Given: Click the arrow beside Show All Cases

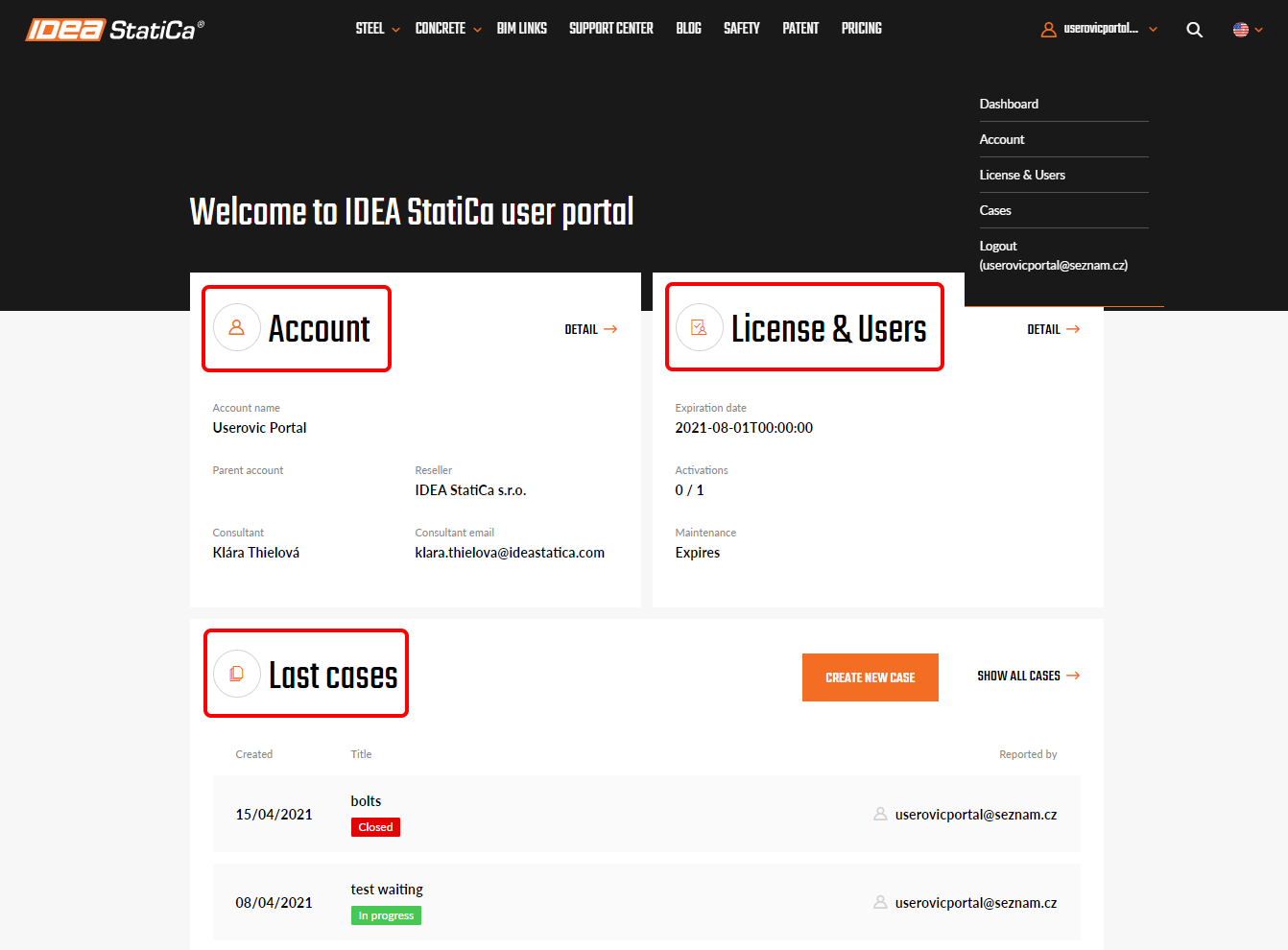Looking at the screenshot, I should [x=1073, y=676].
